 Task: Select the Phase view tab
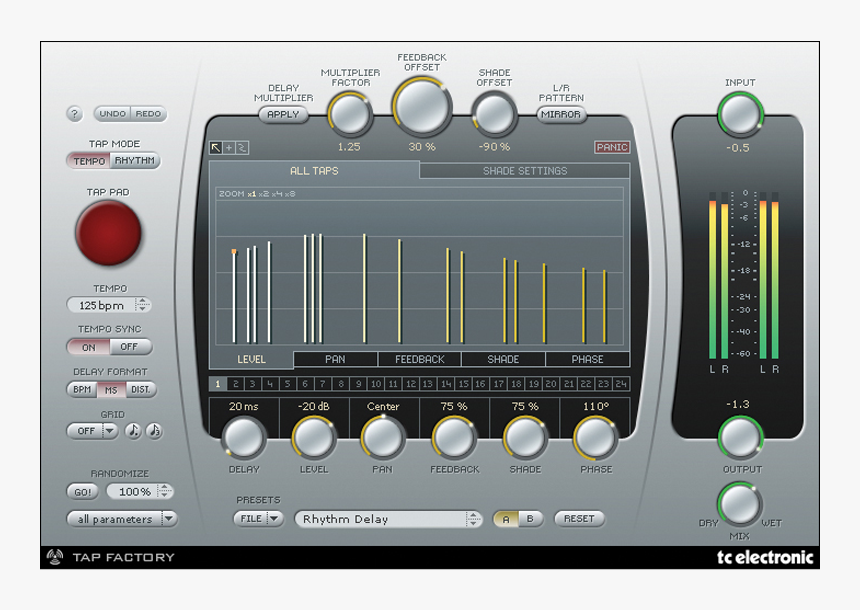pos(587,359)
